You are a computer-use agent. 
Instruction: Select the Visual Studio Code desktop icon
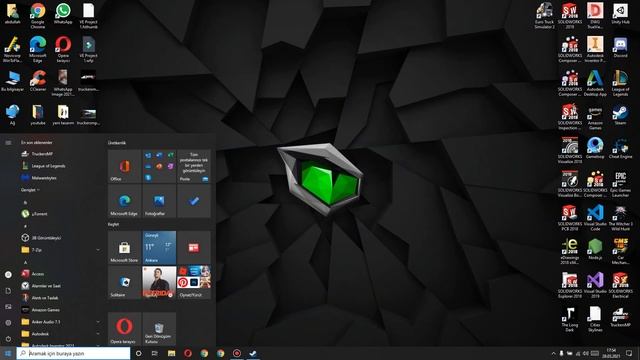click(x=595, y=218)
